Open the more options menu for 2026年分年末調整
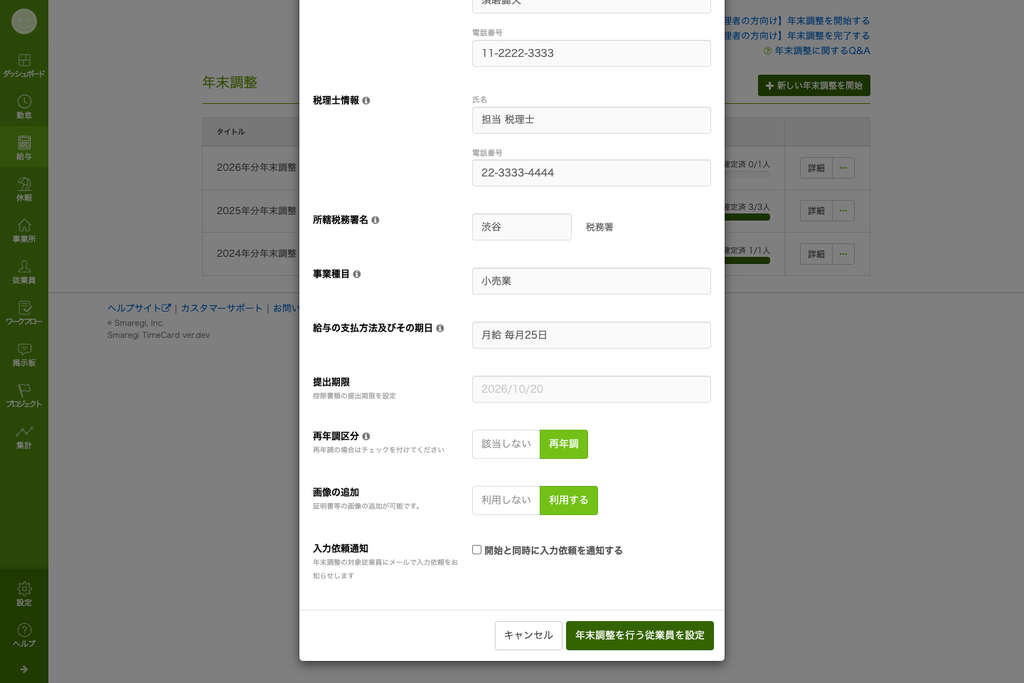Viewport: 1024px width, 683px height. pos(843,168)
